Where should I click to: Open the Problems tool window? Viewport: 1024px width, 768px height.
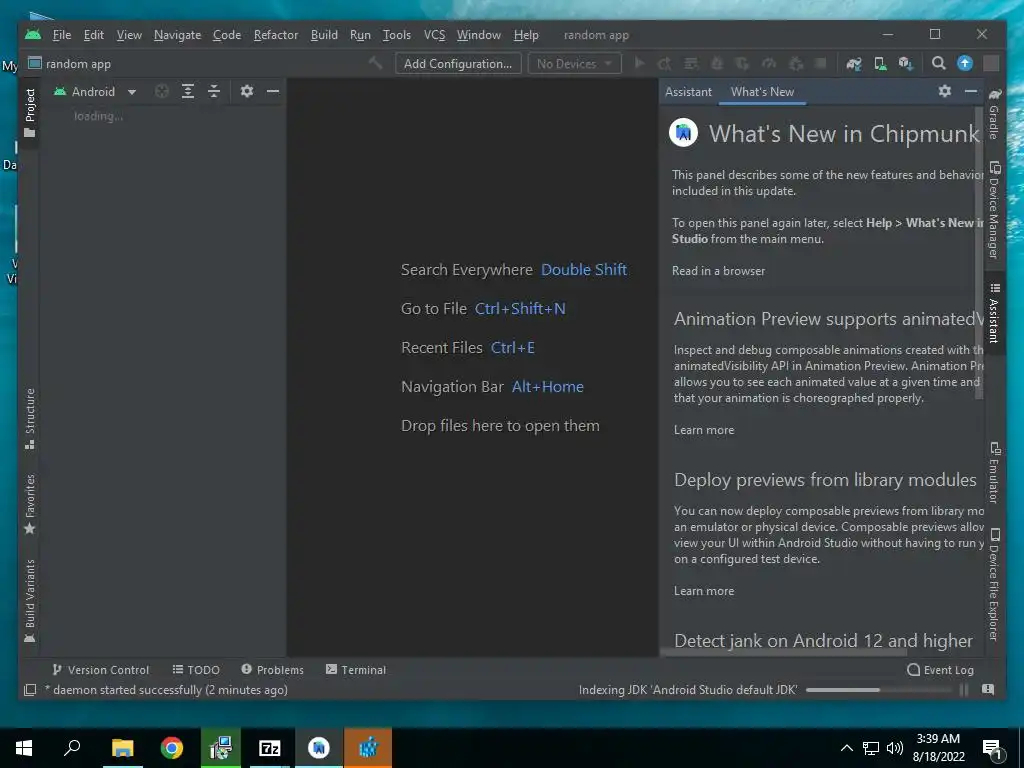coord(272,670)
